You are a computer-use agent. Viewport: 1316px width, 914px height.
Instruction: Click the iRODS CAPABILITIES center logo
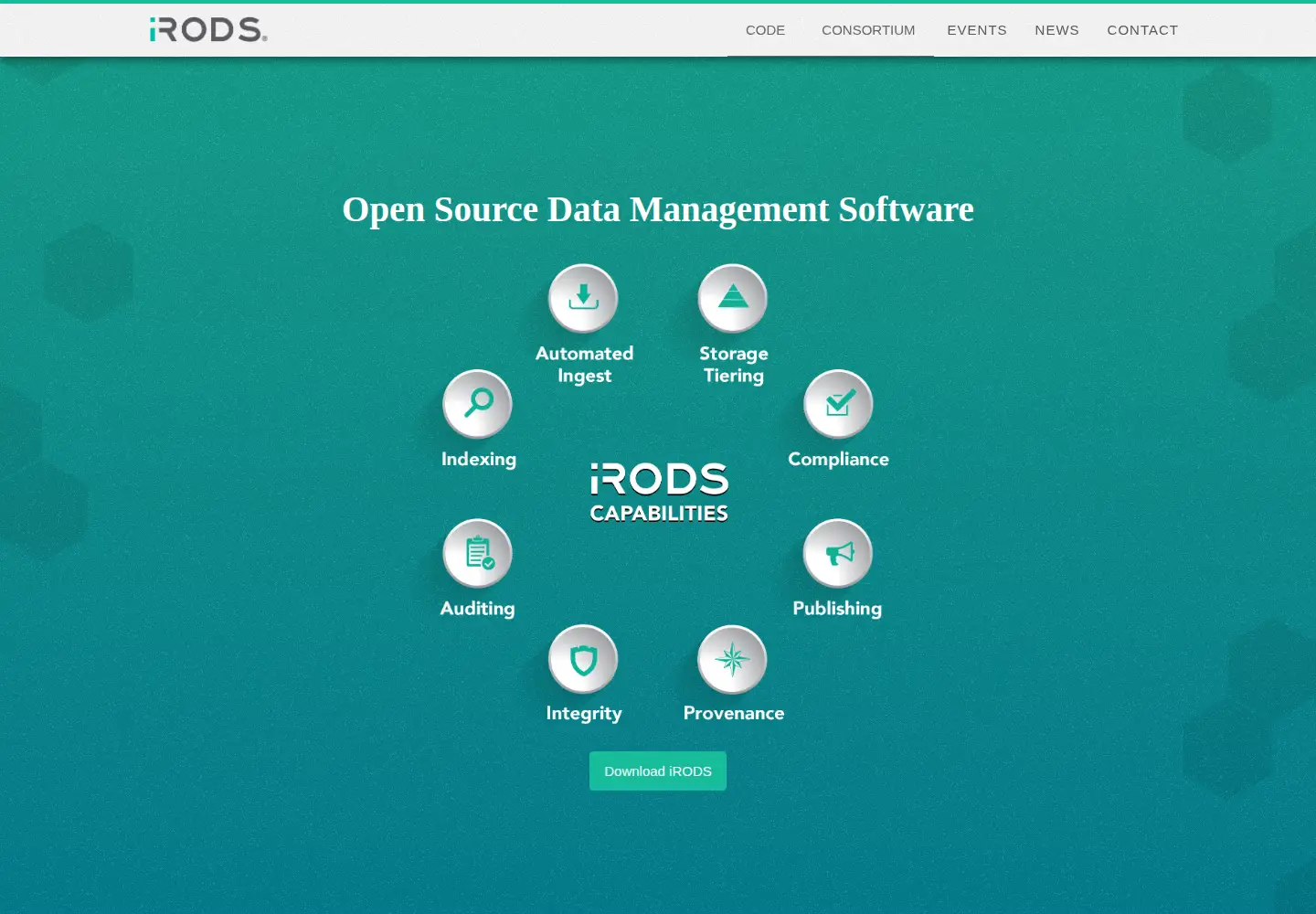659,493
